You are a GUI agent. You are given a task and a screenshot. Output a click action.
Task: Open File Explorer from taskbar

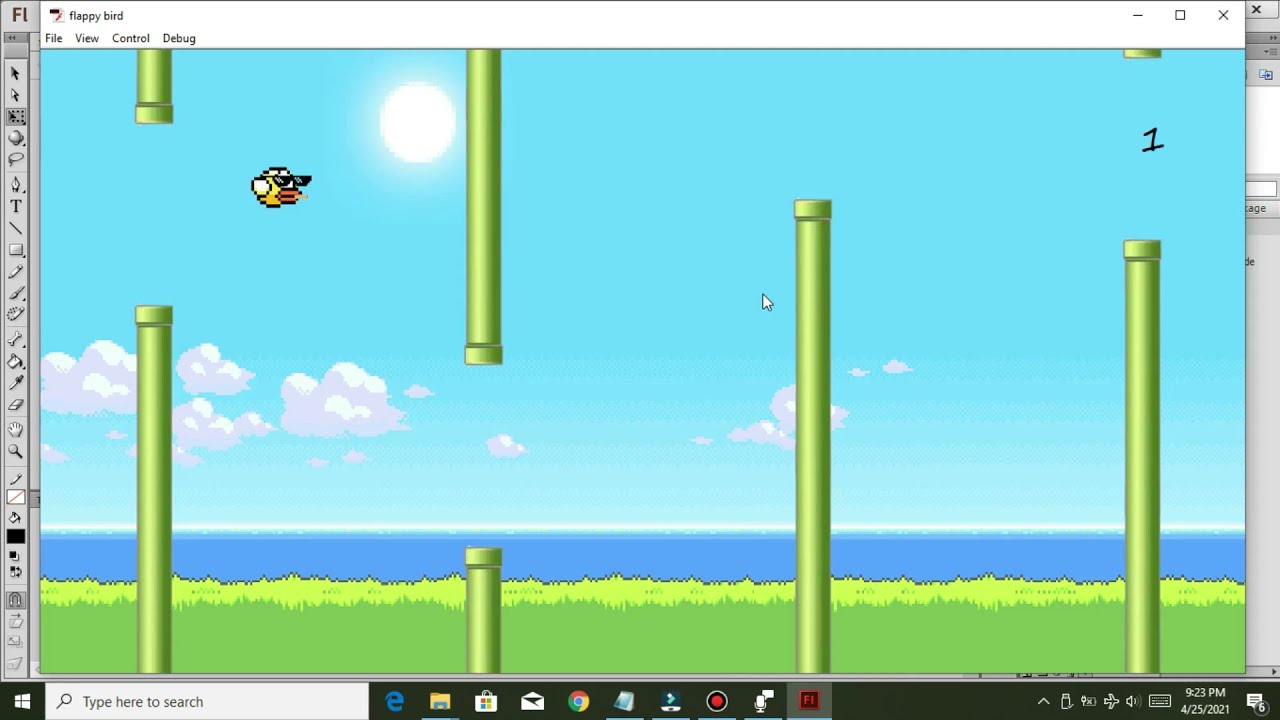440,701
